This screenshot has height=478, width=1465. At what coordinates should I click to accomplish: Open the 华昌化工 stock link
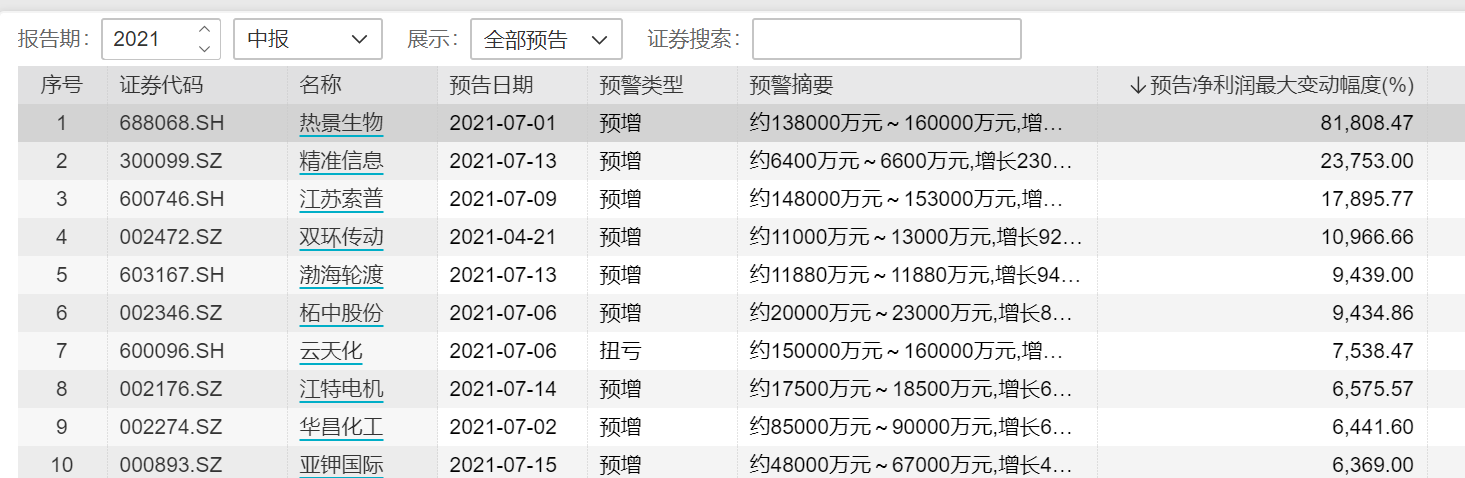coord(341,427)
